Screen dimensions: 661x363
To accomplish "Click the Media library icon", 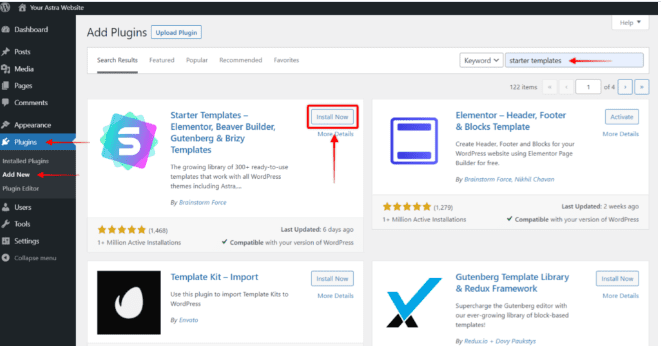I will 6,69.
